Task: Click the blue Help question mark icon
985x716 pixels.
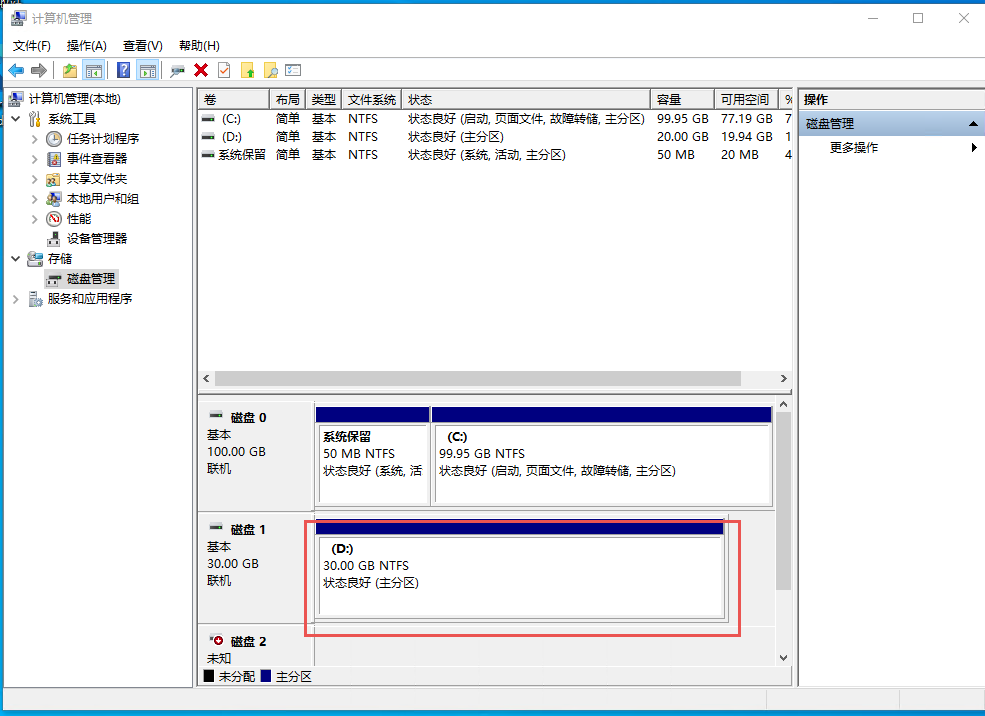Action: click(x=123, y=70)
